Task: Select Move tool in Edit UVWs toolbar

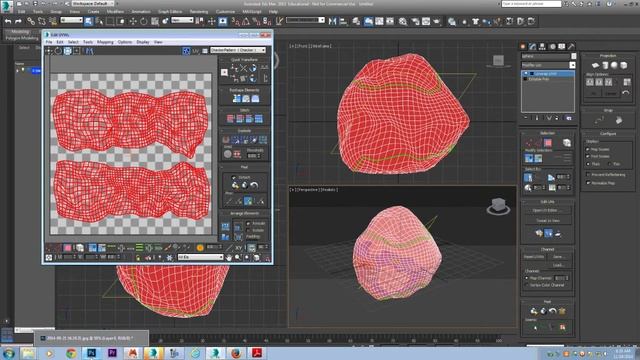Action: (49, 51)
